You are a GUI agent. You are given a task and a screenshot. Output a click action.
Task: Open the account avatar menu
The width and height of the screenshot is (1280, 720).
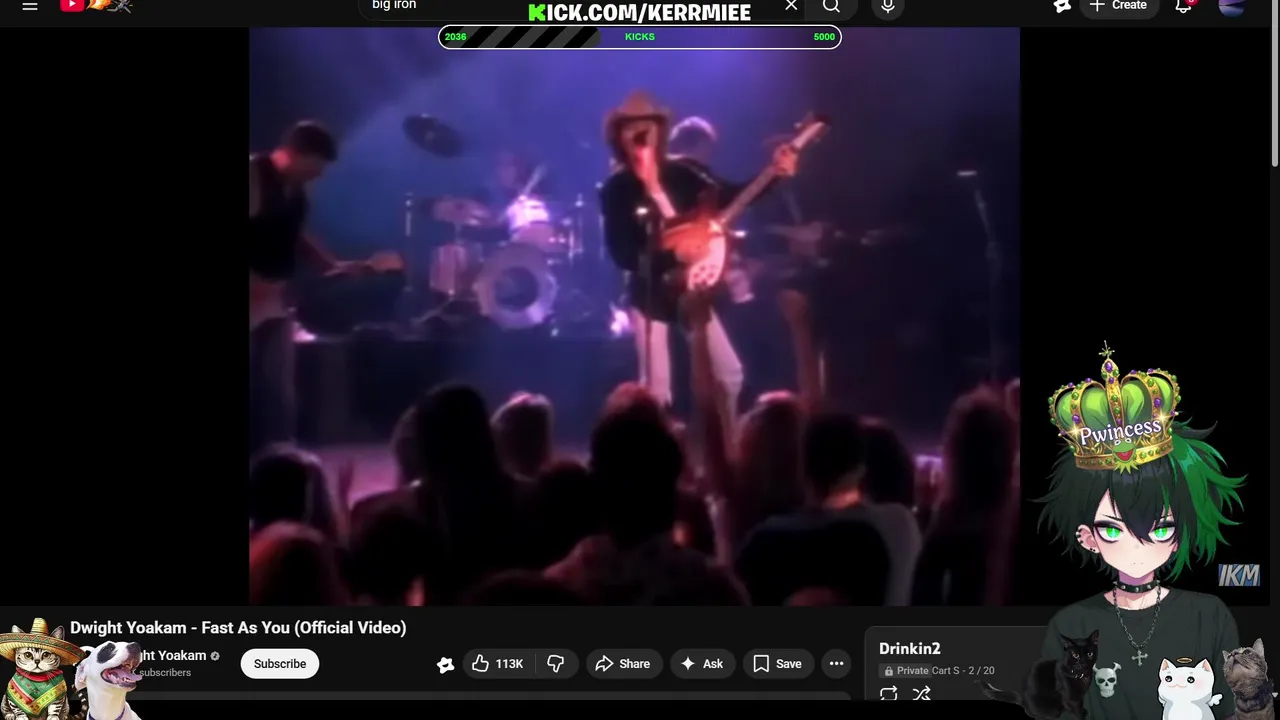click(1232, 6)
